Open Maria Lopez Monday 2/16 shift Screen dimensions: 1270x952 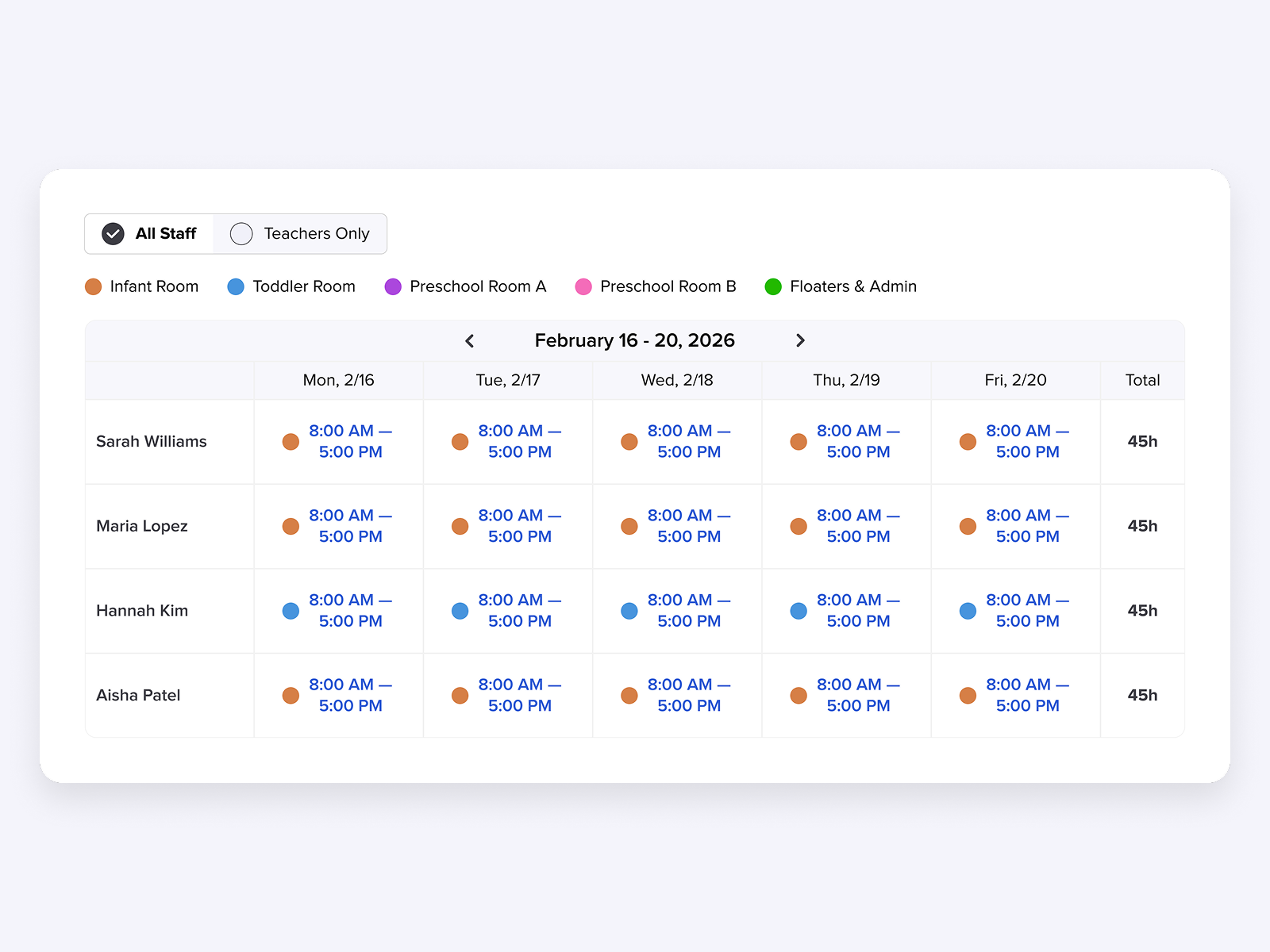tap(339, 526)
